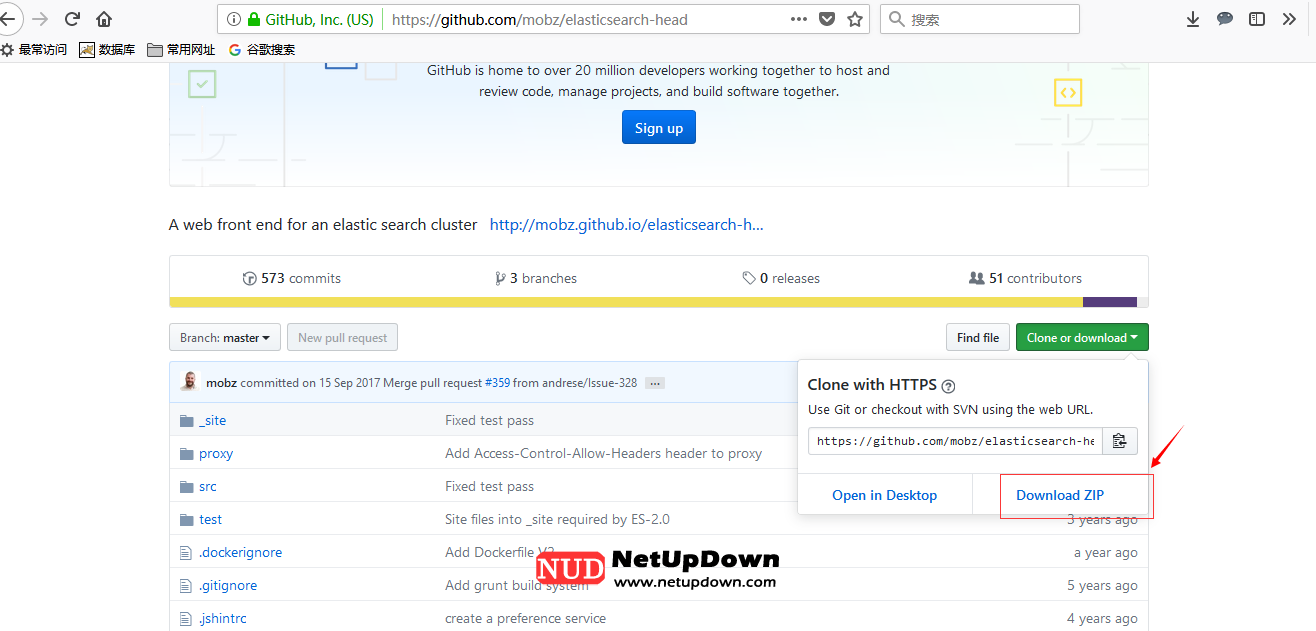This screenshot has height=631, width=1316.
Task: Click the Sign up button
Action: pyautogui.click(x=659, y=128)
